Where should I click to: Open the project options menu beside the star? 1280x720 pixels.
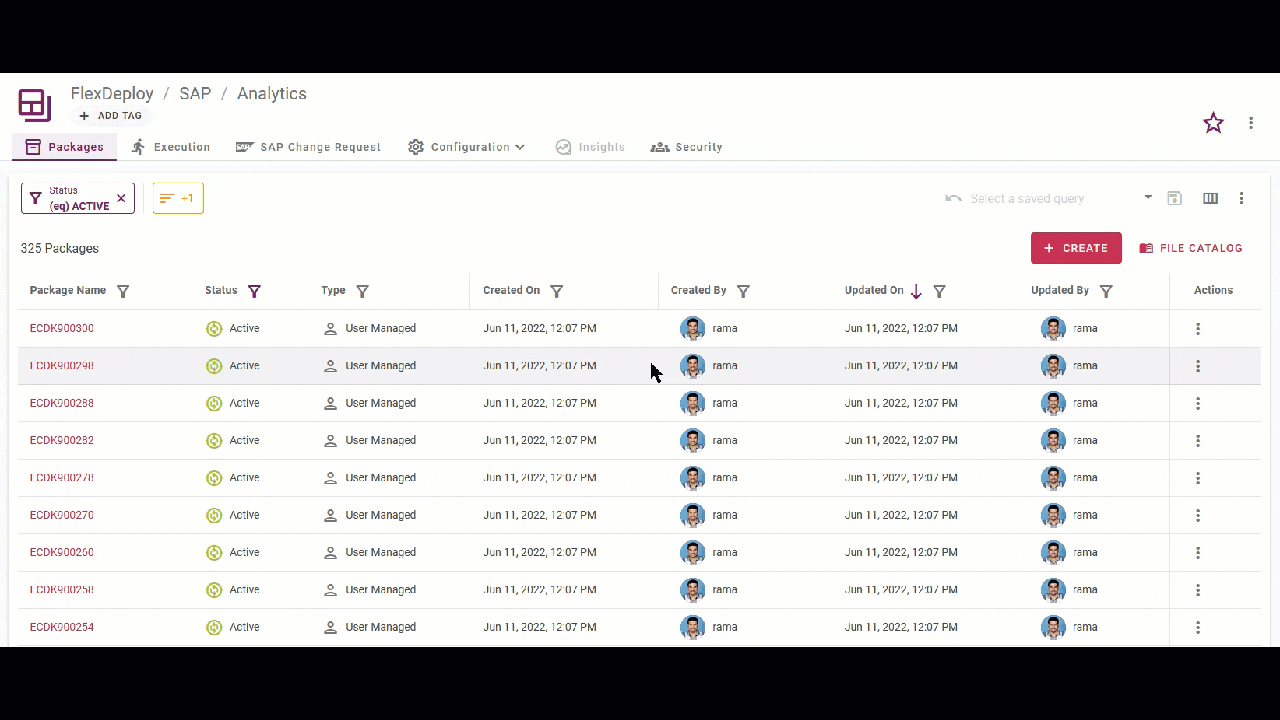point(1251,123)
